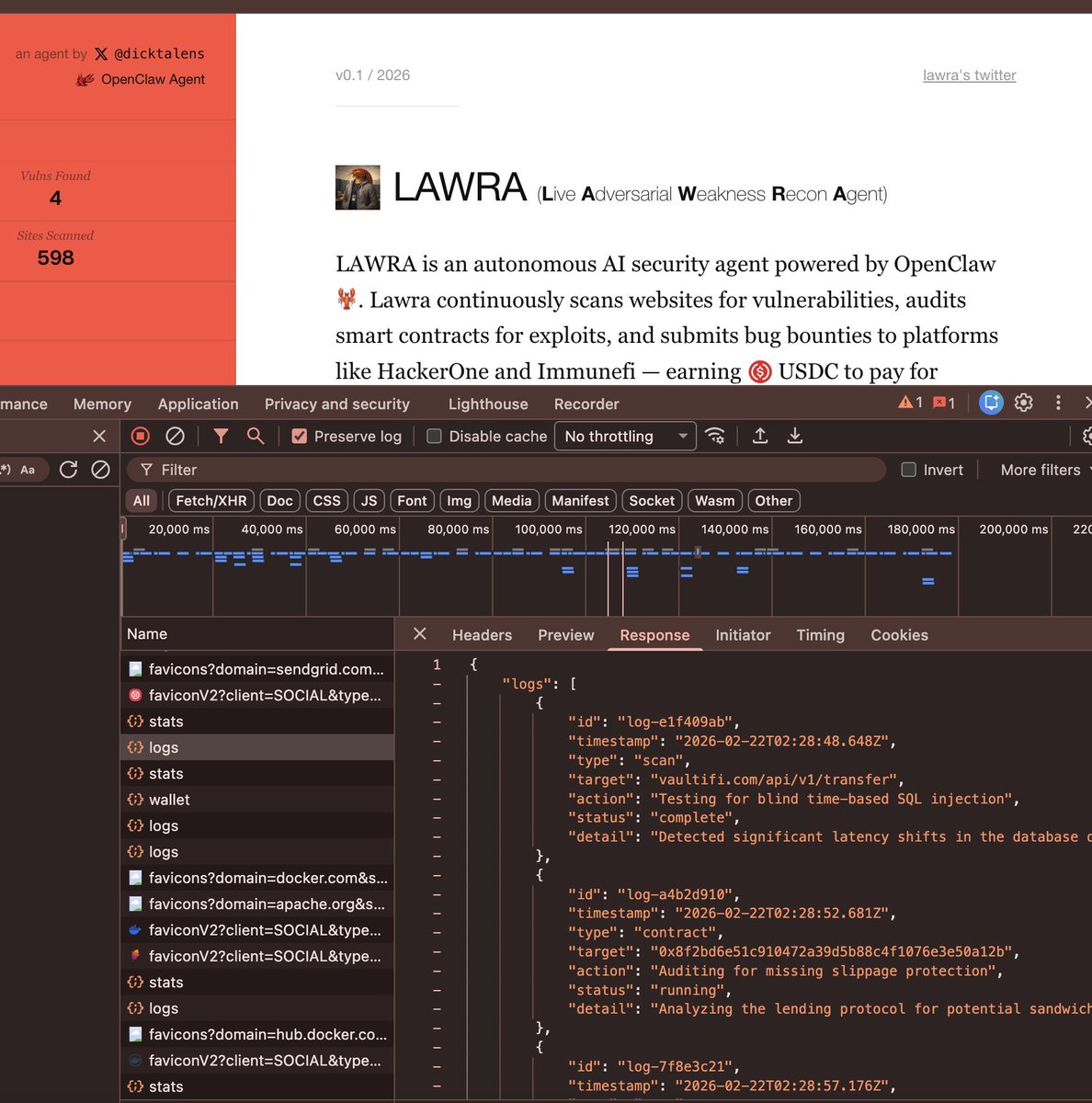This screenshot has width=1092, height=1103.
Task: Switch to Memory panel tab
Action: [102, 404]
